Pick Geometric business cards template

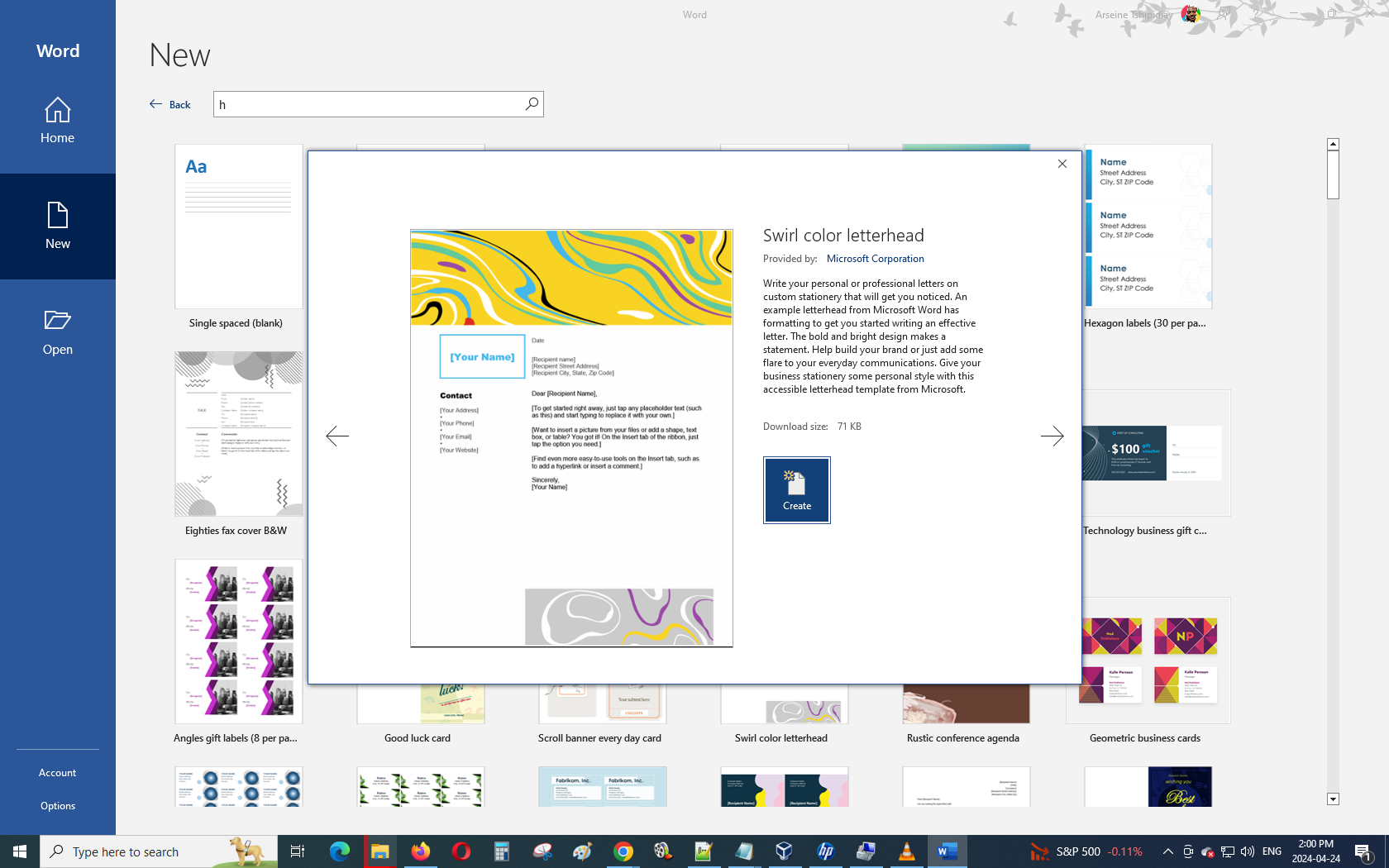click(1148, 661)
